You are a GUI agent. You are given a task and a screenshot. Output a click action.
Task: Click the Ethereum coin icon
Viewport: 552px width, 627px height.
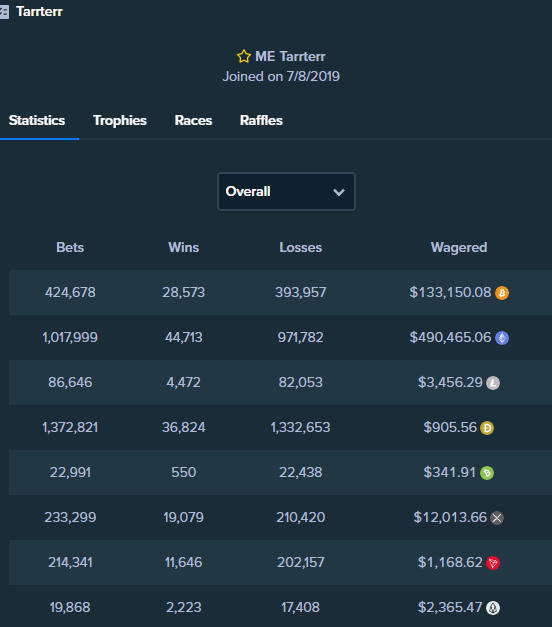point(502,338)
